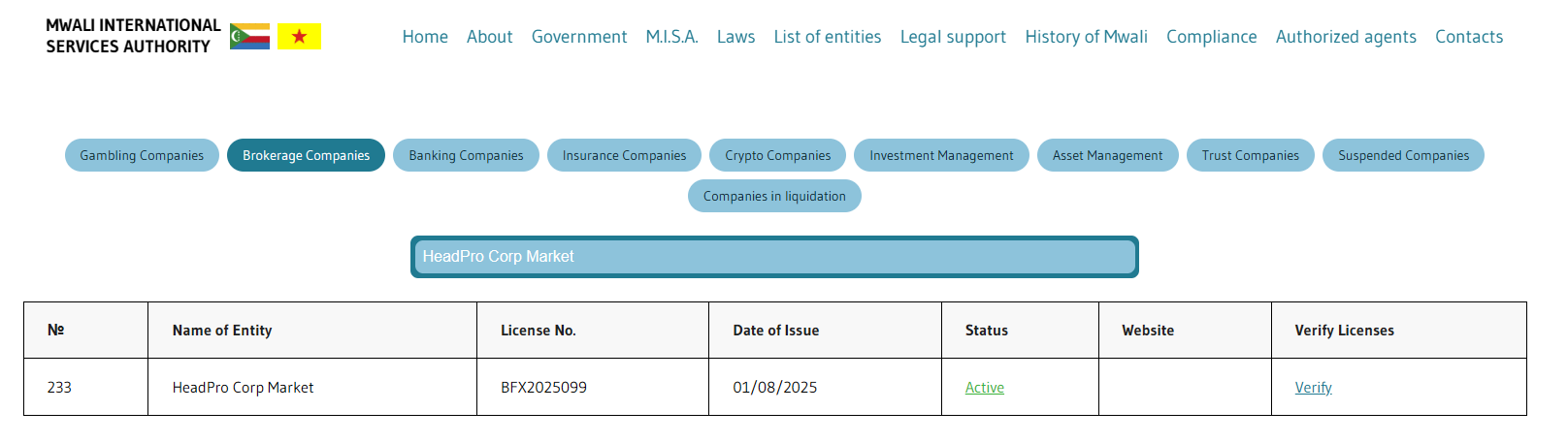Click the Active status link
1568x443 pixels.
984,388
